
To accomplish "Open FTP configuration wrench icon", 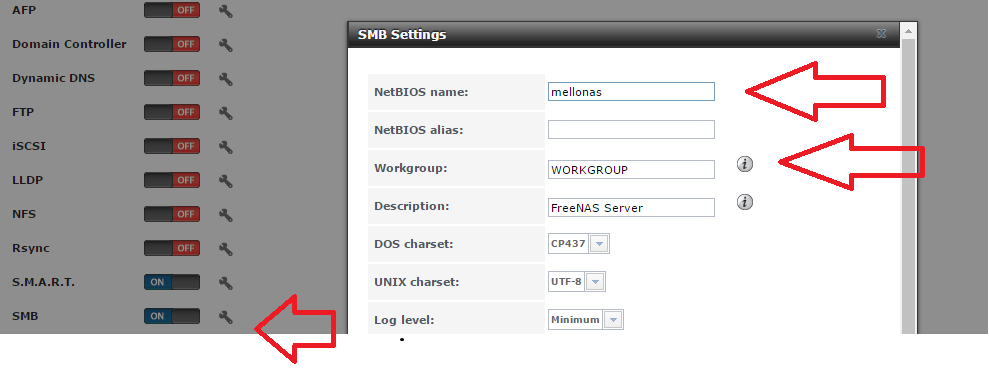I will tap(226, 113).
